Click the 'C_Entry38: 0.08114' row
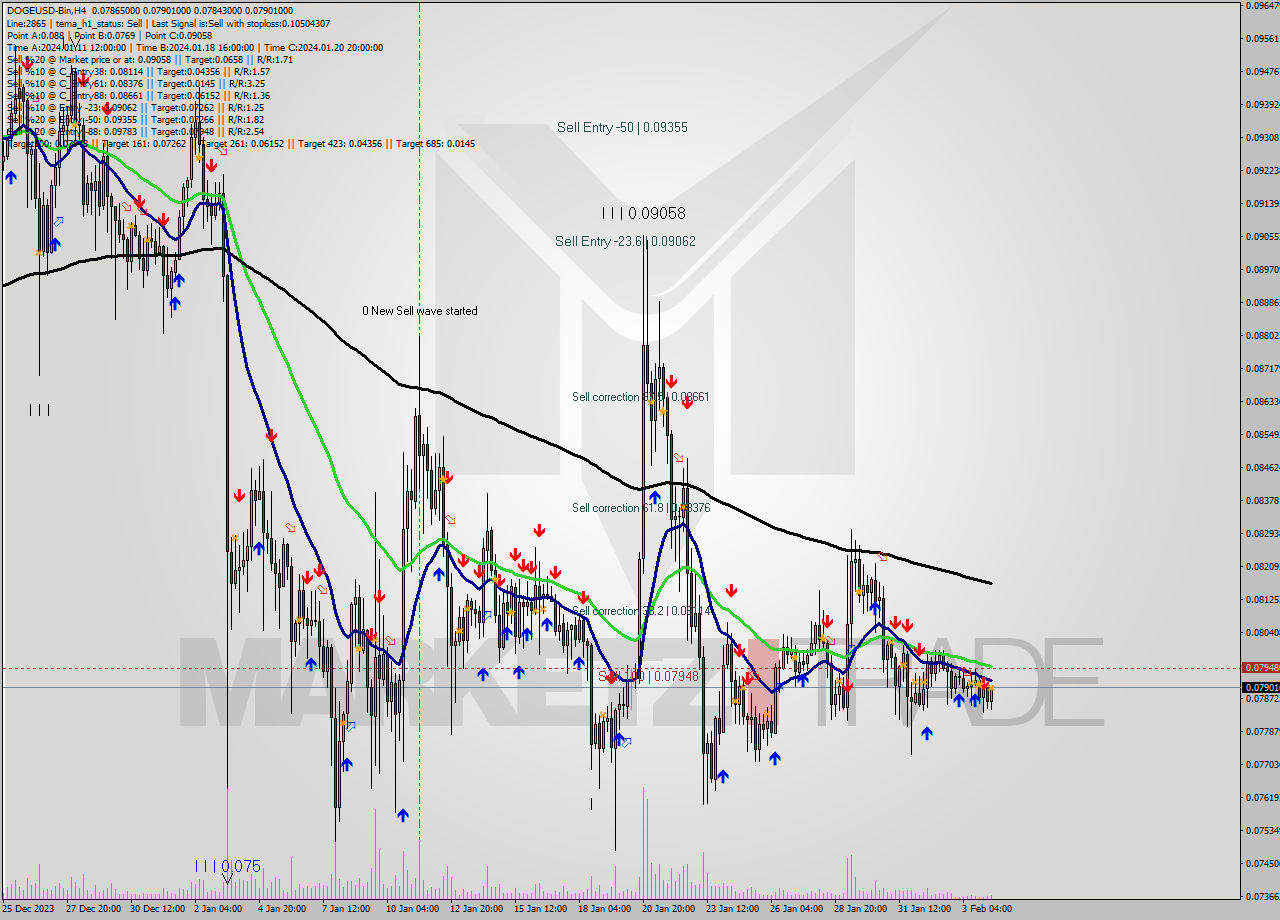The image size is (1280, 920). tap(138, 71)
